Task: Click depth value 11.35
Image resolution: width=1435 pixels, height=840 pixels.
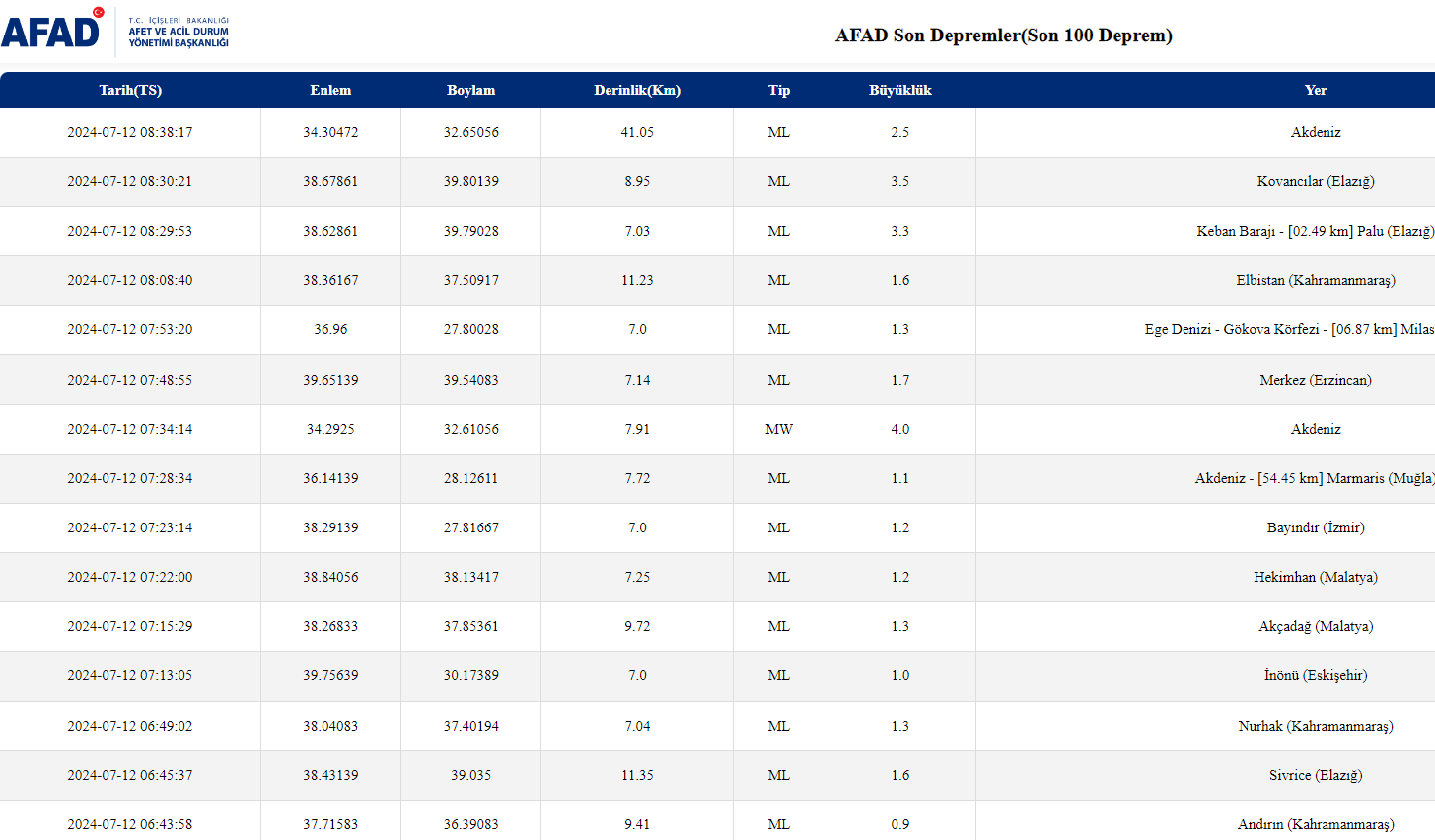Action: click(x=637, y=775)
